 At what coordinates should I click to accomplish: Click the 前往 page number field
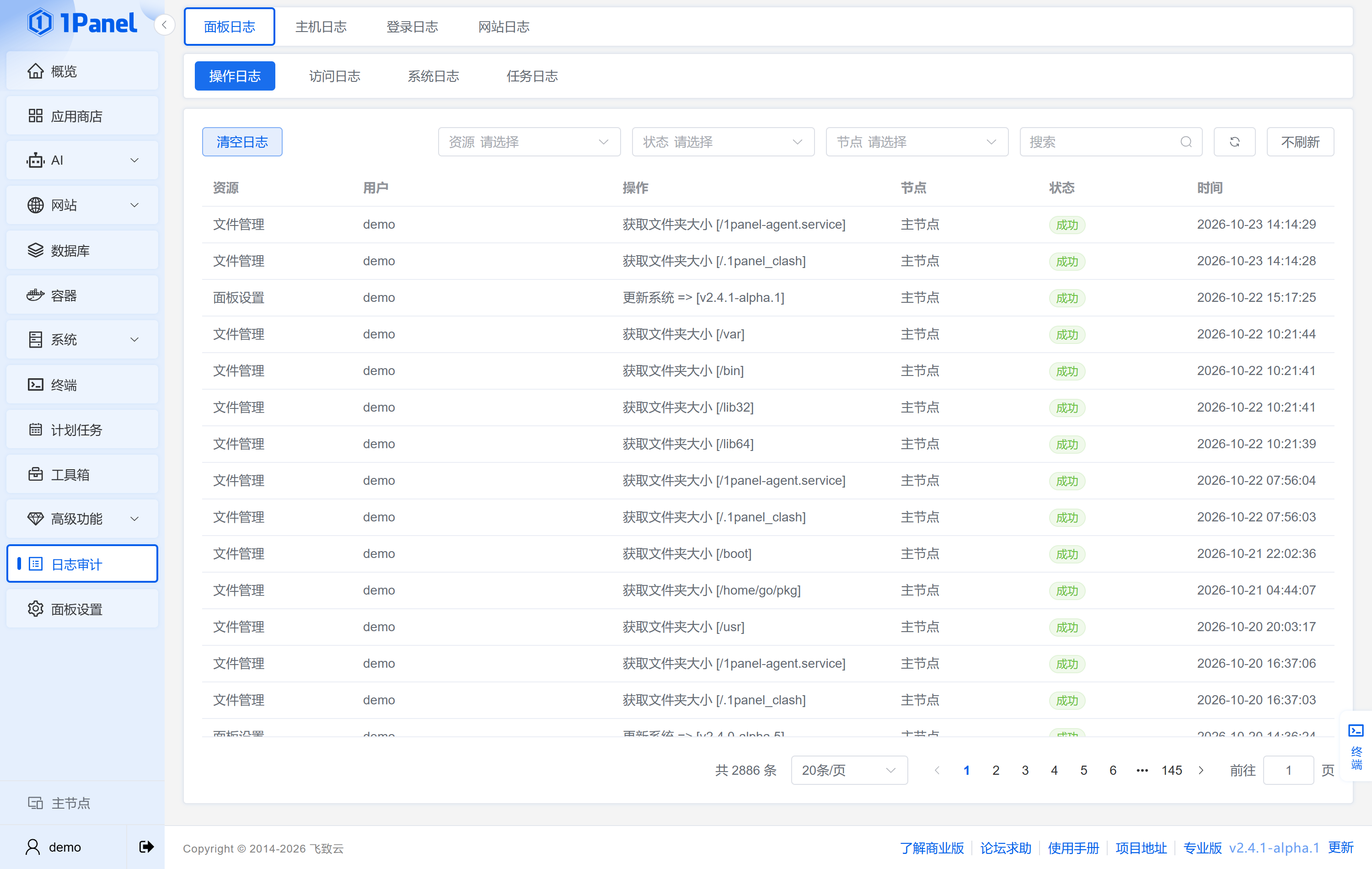[x=1288, y=770]
